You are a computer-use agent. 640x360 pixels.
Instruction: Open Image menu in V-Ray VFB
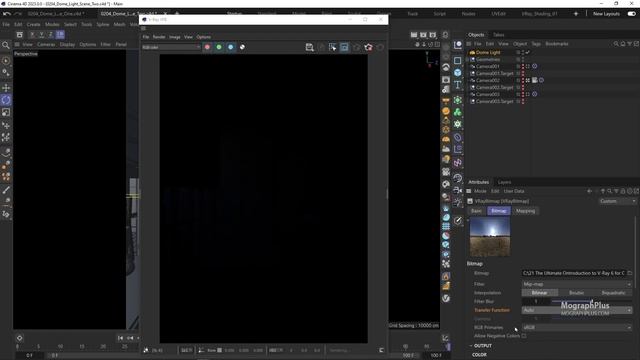175,37
